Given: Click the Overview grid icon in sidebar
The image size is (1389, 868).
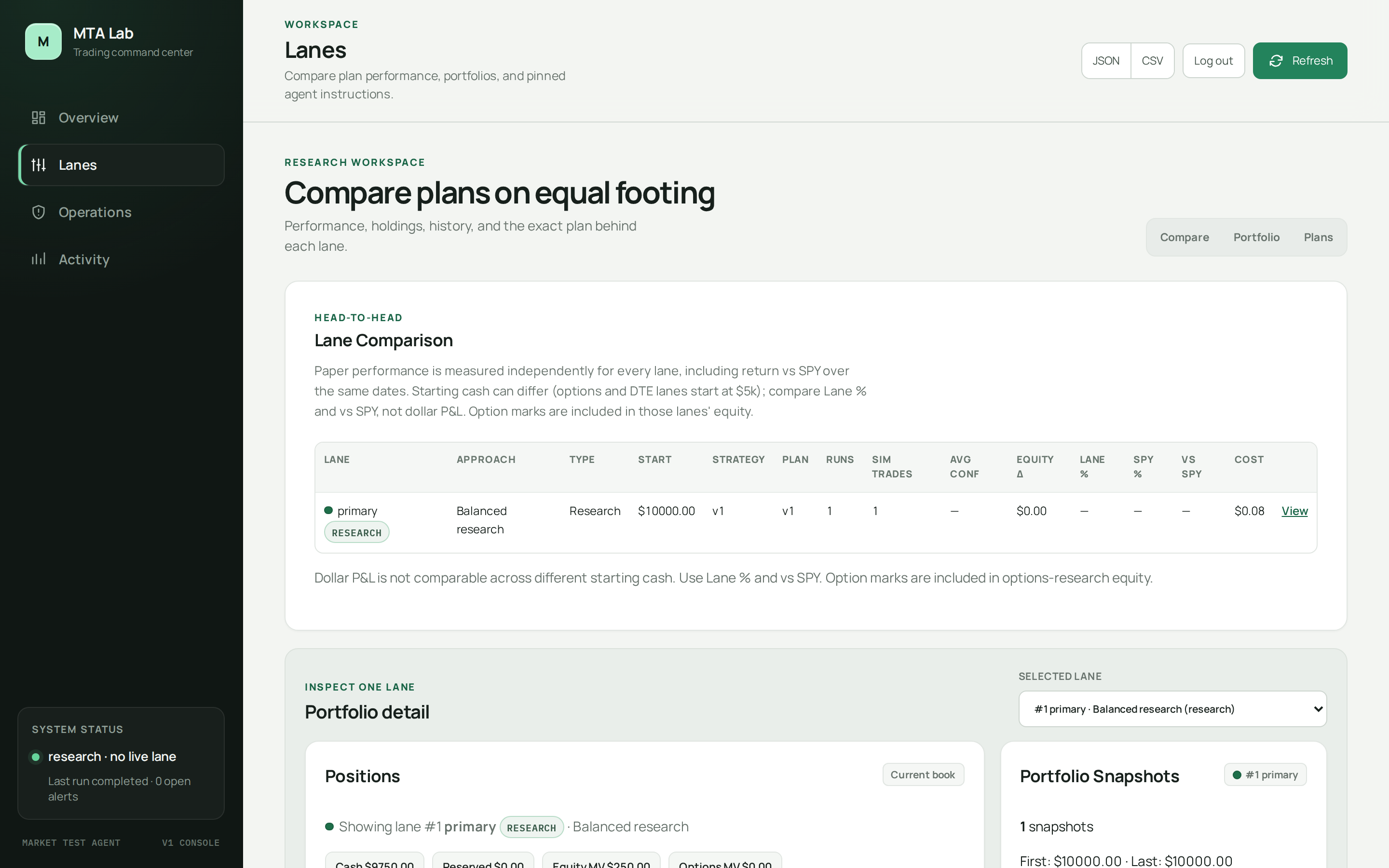Looking at the screenshot, I should (x=39, y=118).
